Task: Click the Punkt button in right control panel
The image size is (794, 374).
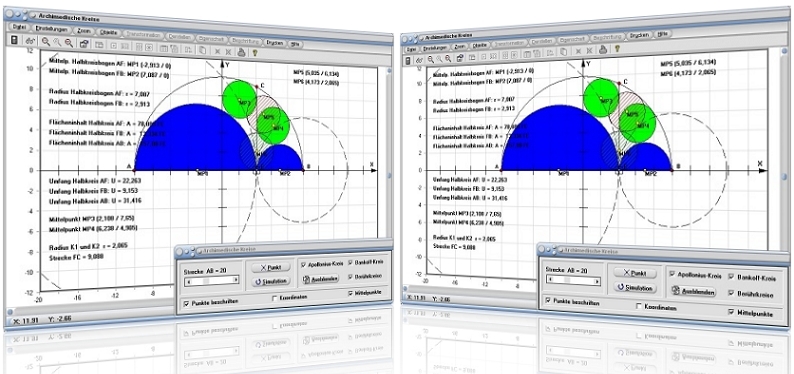Action: pyautogui.click(x=635, y=273)
